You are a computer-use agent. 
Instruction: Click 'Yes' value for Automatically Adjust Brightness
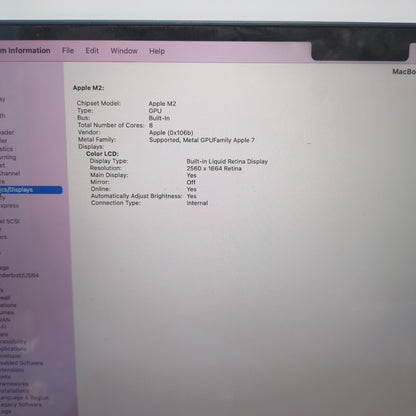(x=192, y=196)
